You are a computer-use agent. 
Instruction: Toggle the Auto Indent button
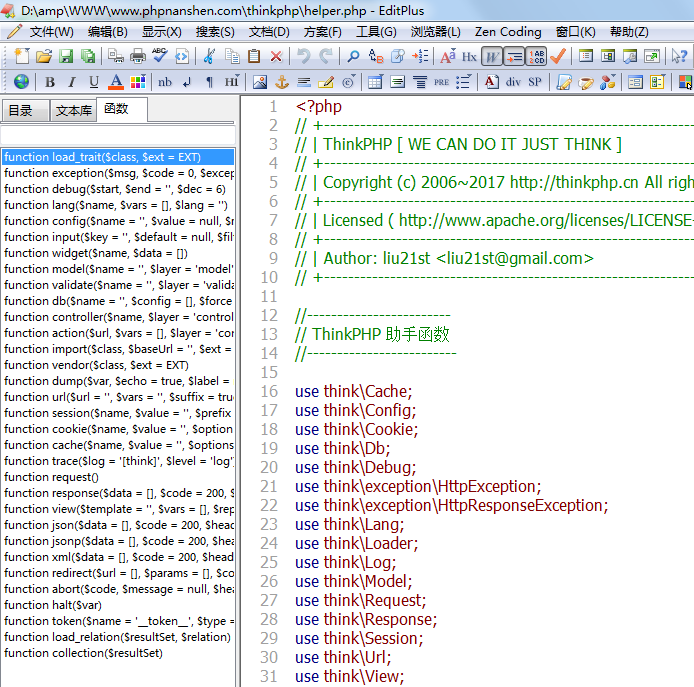pos(514,56)
